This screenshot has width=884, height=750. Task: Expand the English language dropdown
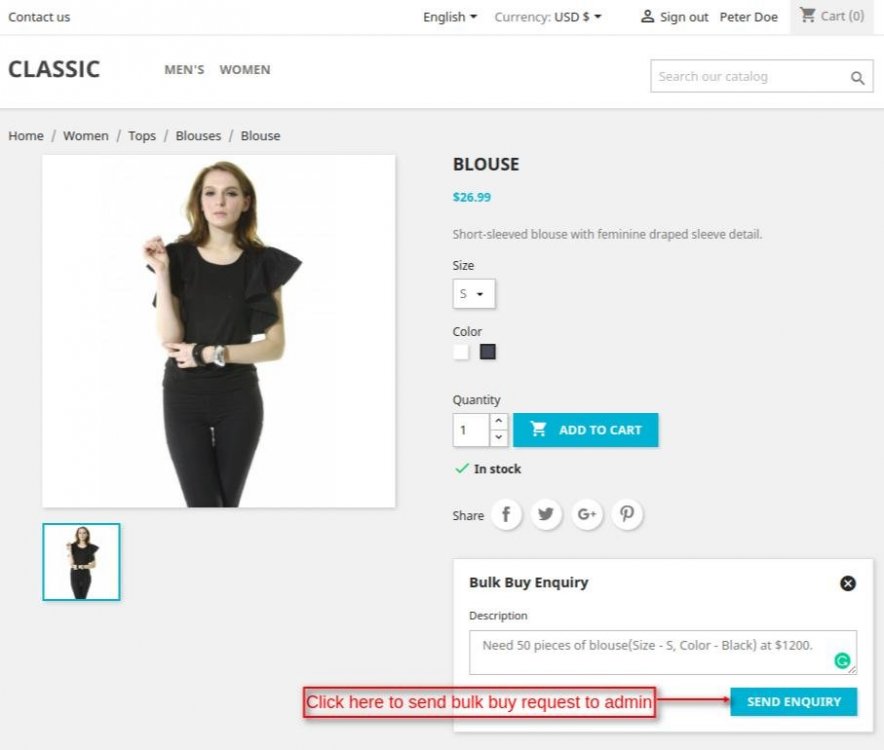coord(450,17)
